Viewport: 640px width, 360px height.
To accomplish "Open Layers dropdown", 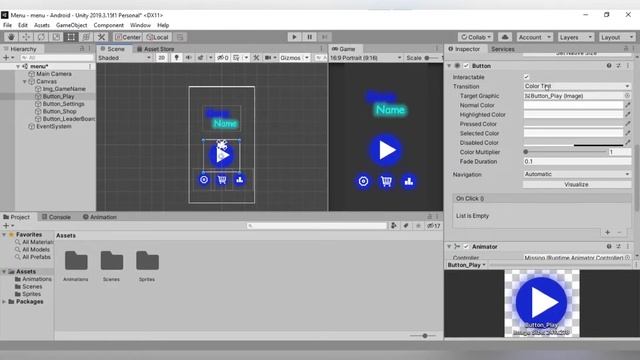I will tap(576, 37).
